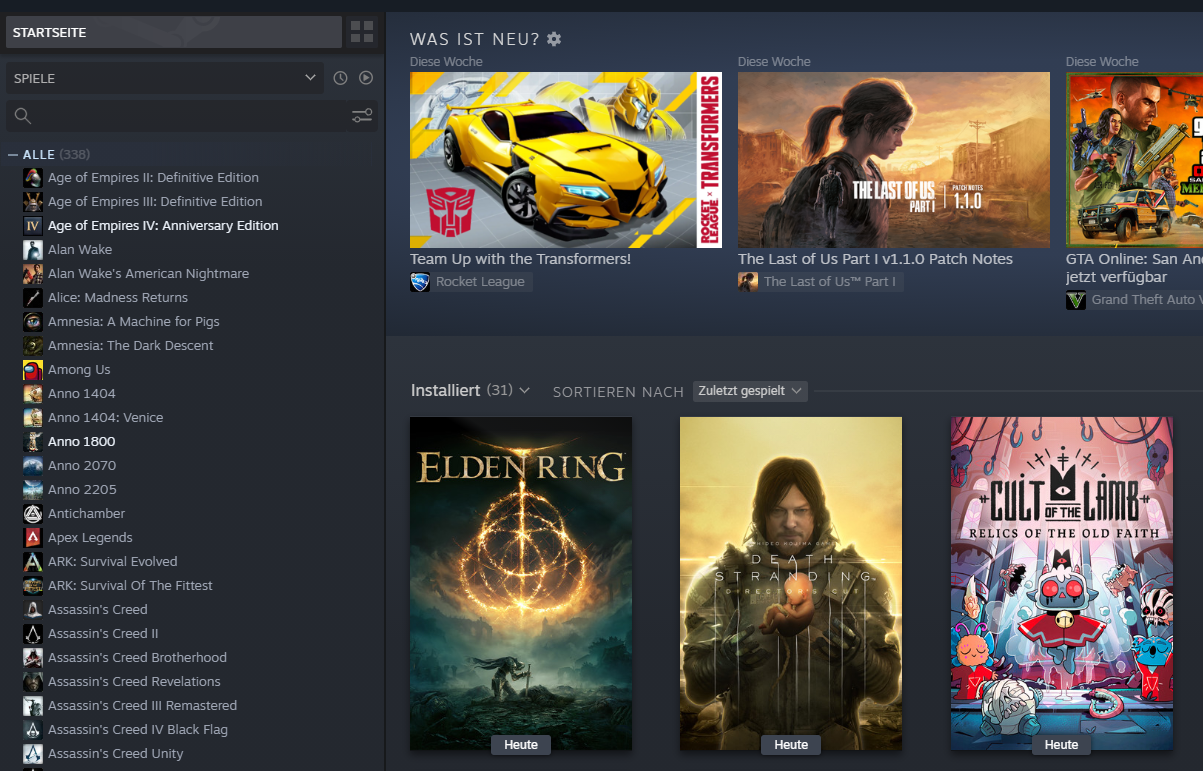Viewport: 1203px width, 771px height.
Task: Click Assassin's Creed Revelations icon
Action: [x=33, y=682]
